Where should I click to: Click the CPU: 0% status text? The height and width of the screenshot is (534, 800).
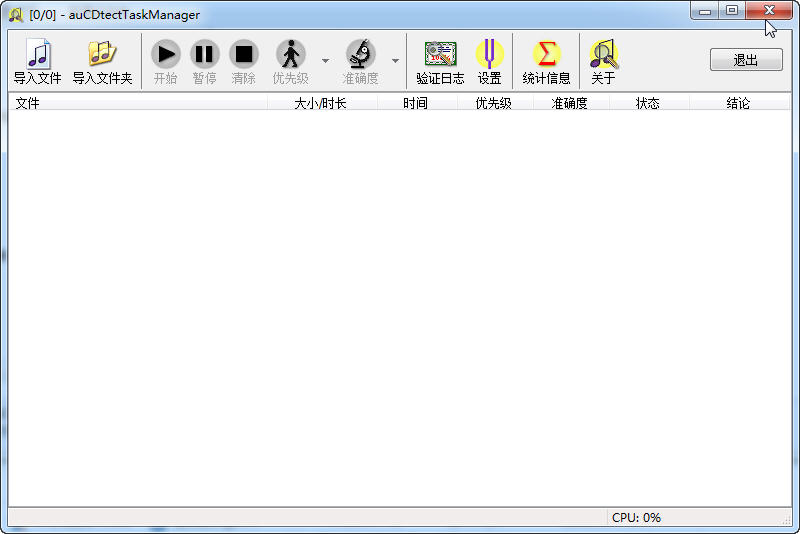(636, 518)
